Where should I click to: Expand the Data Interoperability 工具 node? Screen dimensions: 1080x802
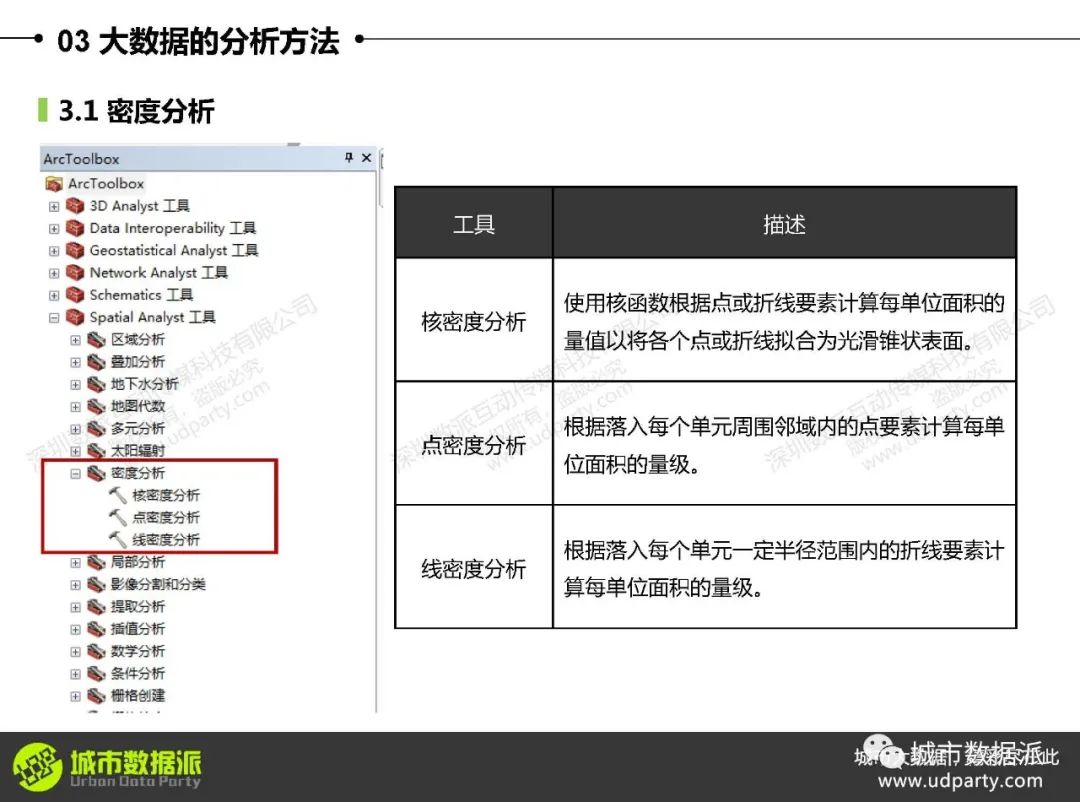pyautogui.click(x=54, y=229)
